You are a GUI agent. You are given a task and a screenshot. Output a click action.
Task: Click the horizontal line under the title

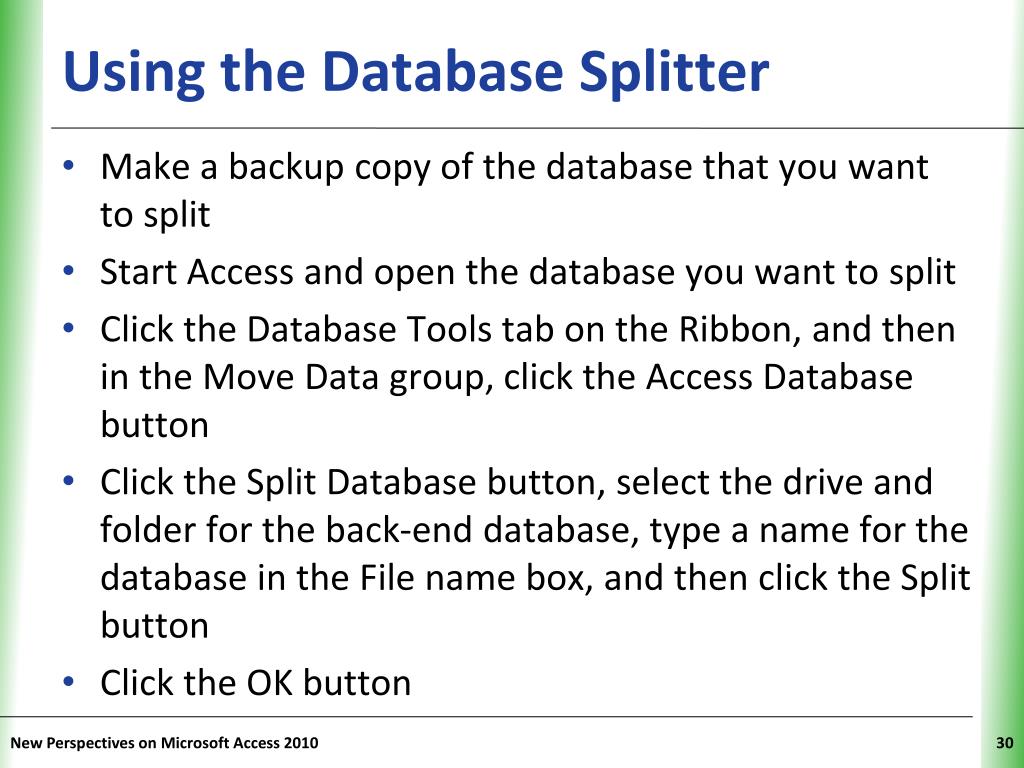coord(537,128)
